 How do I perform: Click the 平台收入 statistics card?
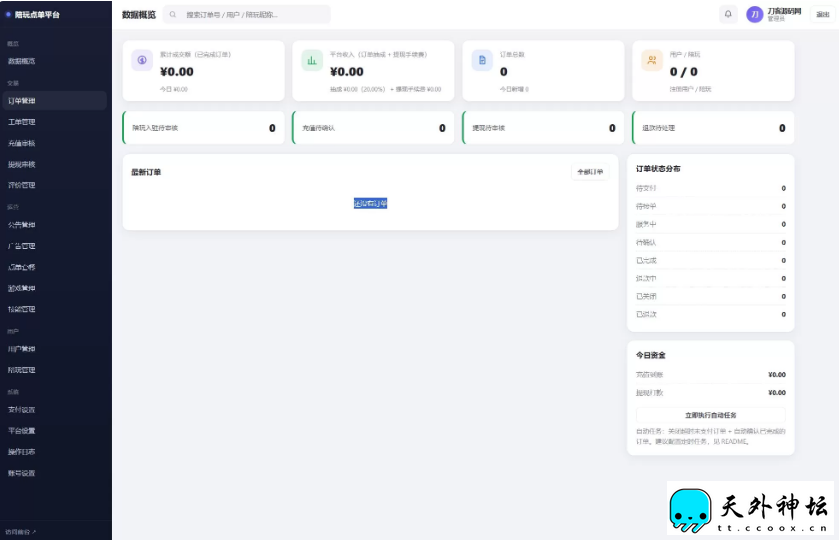point(373,71)
